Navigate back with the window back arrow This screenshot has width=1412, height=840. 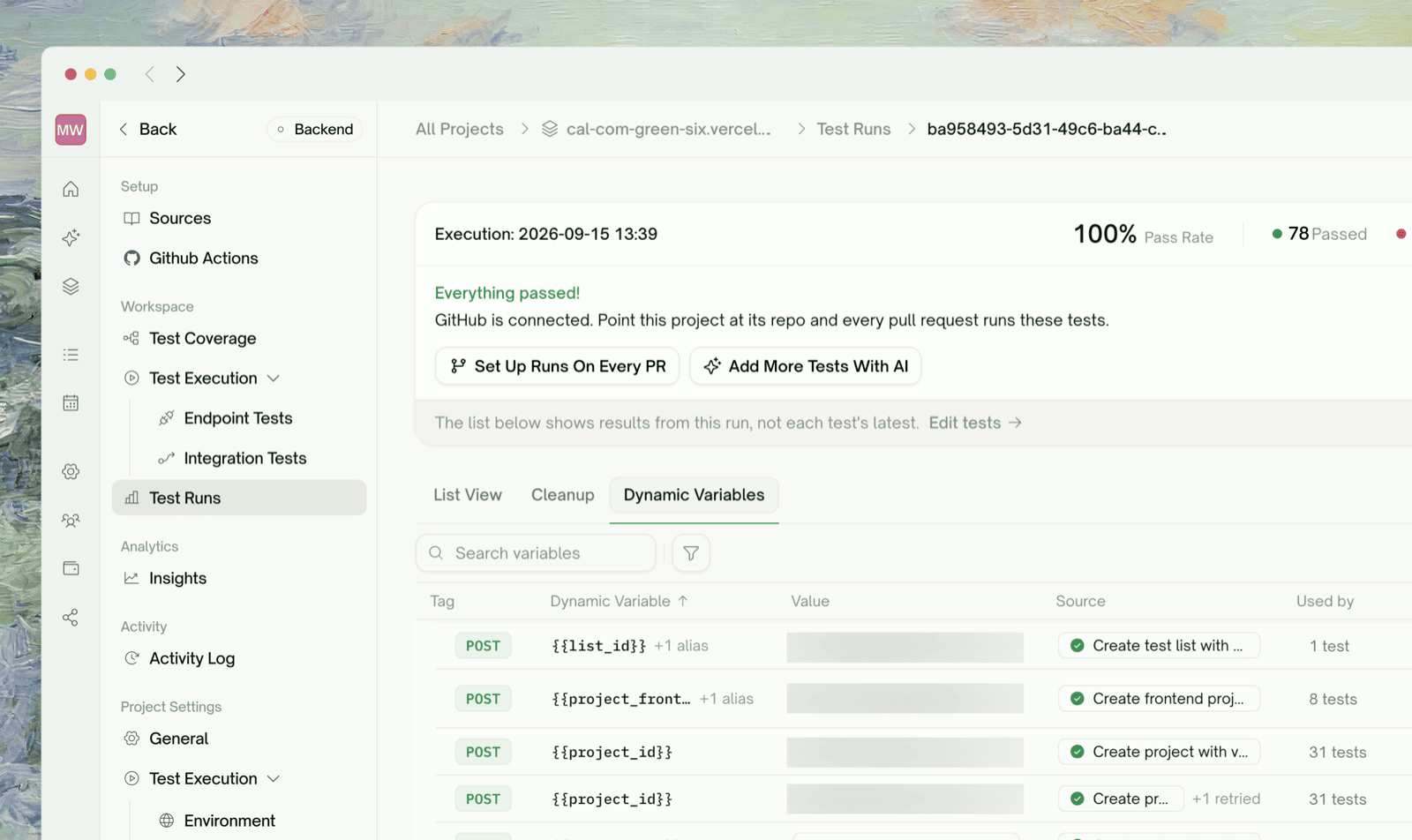(x=150, y=74)
